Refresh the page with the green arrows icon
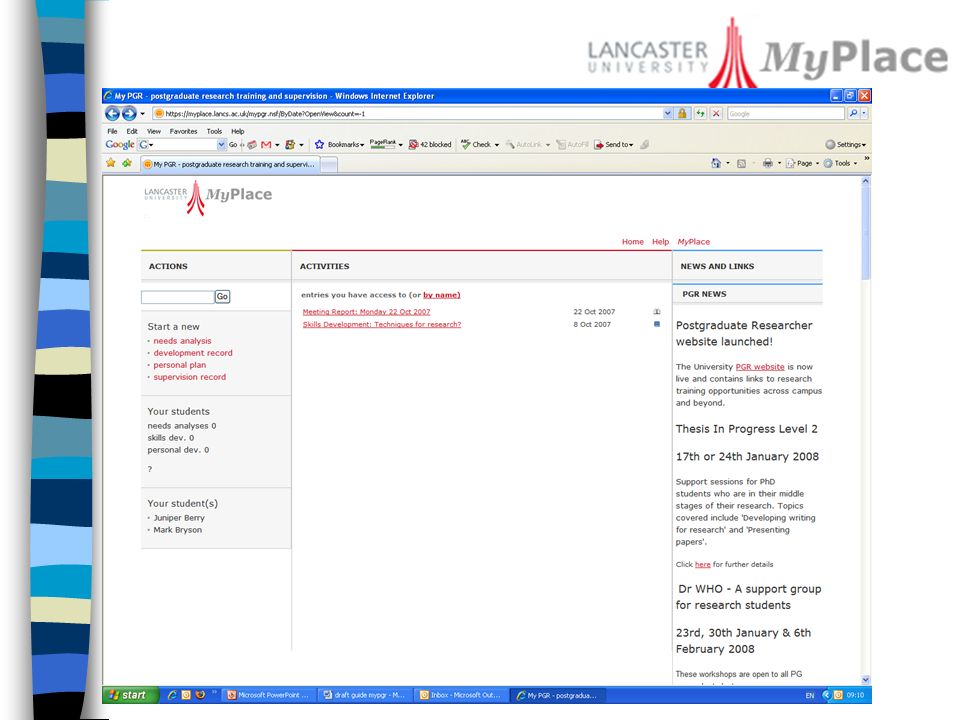The height and width of the screenshot is (720, 960). (x=700, y=113)
